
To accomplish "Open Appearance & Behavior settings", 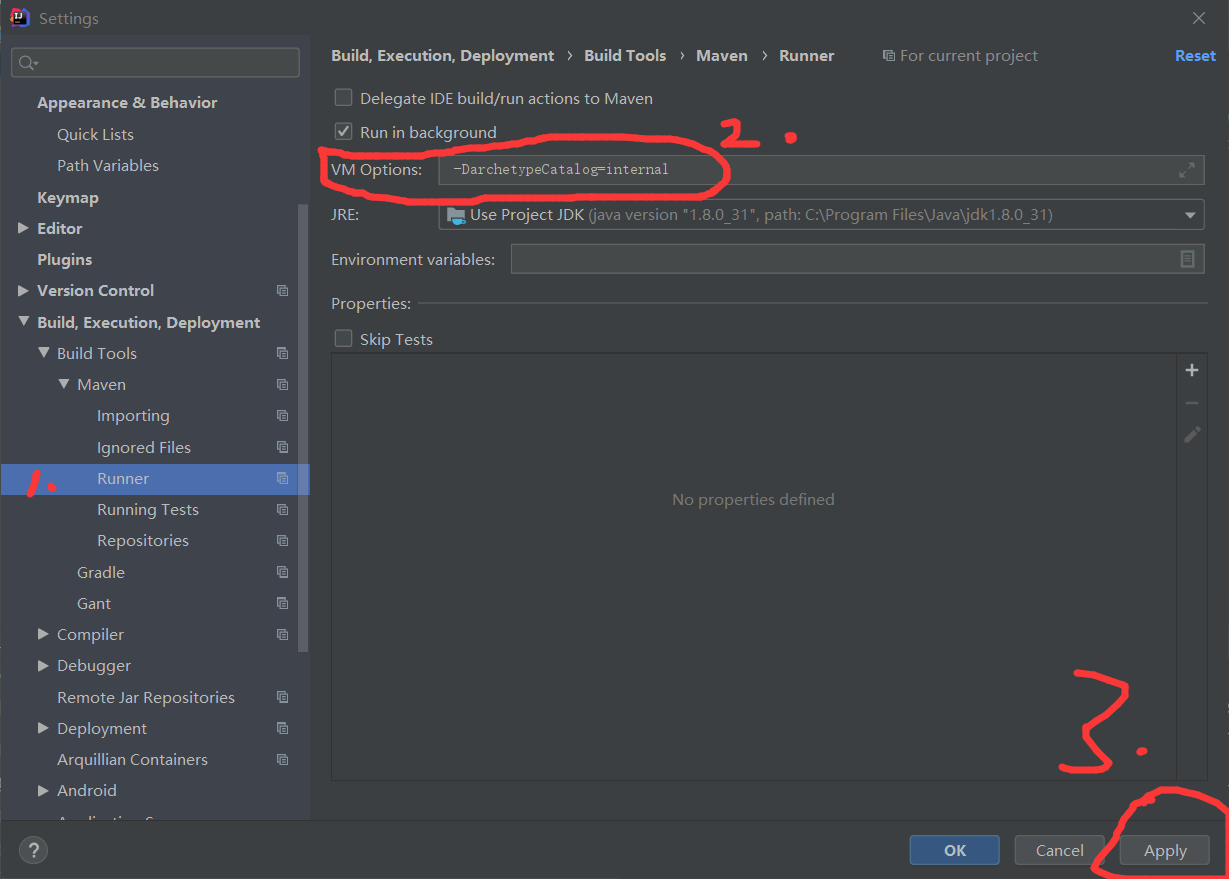I will click(x=127, y=102).
